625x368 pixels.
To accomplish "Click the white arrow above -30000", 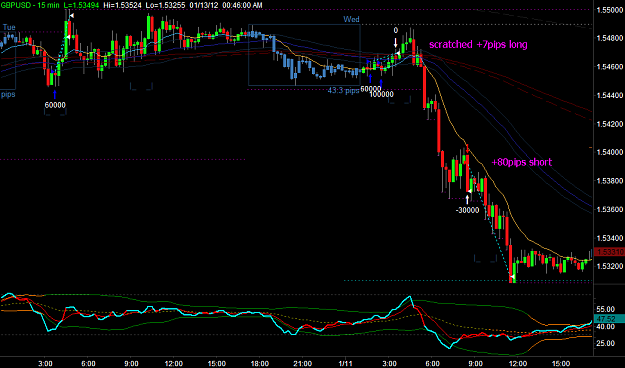I will [x=468, y=199].
